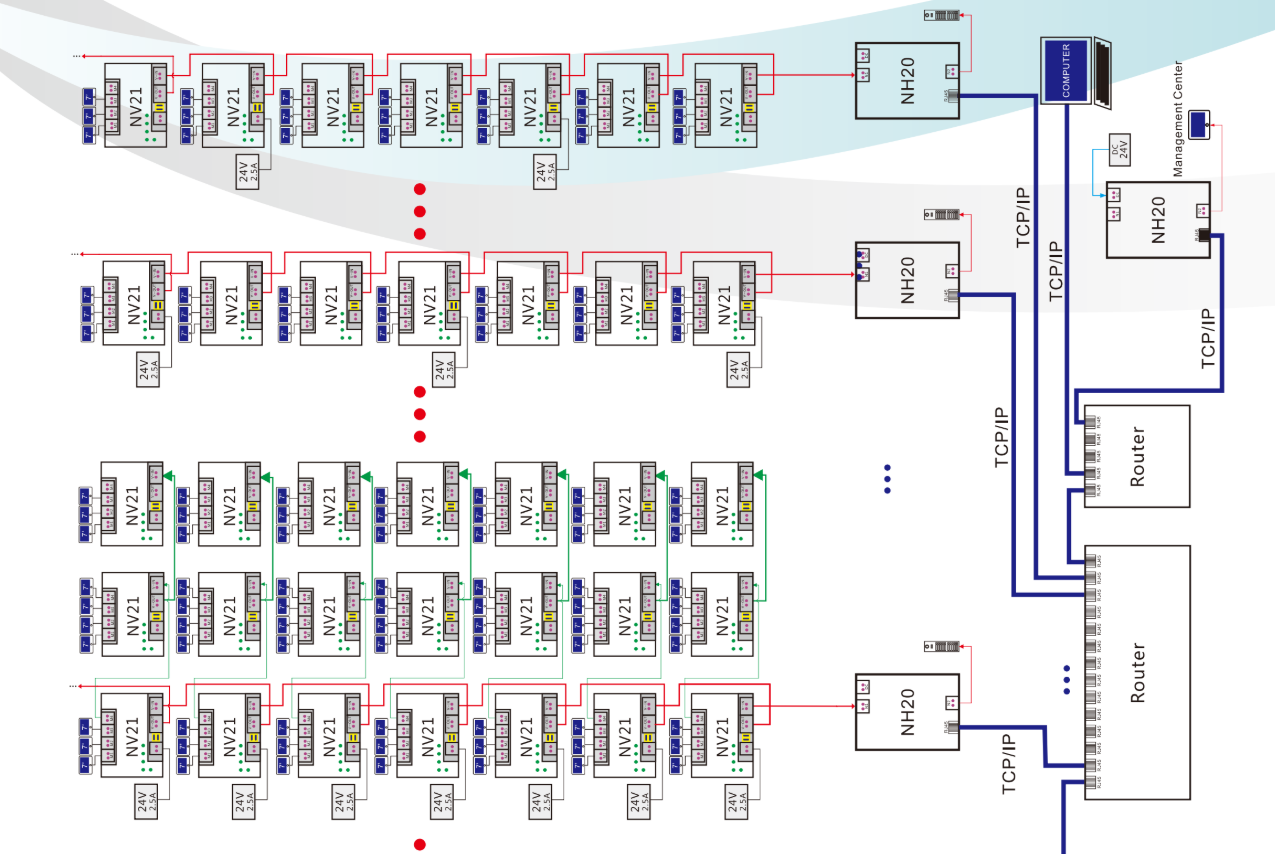Image resolution: width=1275 pixels, height=854 pixels.
Task: Select the large lower Router box
Action: coord(1138,672)
